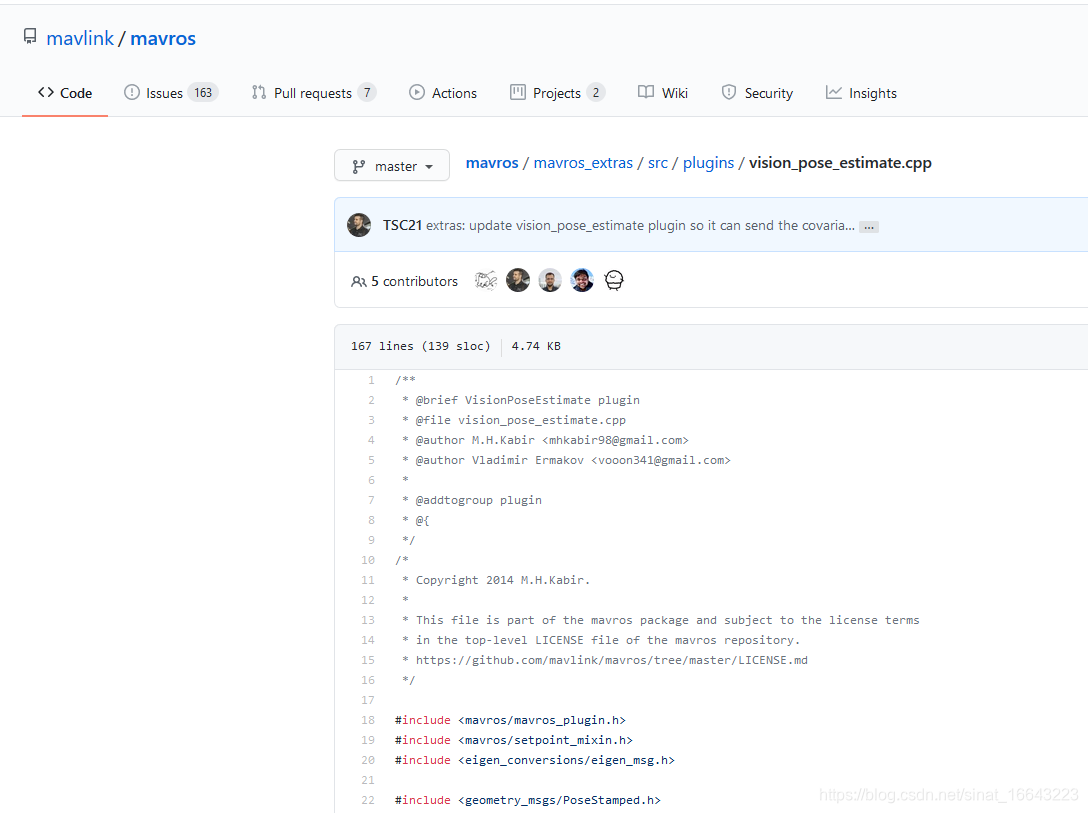Click the '#include <mavros/mavros_plugin.h>' line

coord(511,720)
